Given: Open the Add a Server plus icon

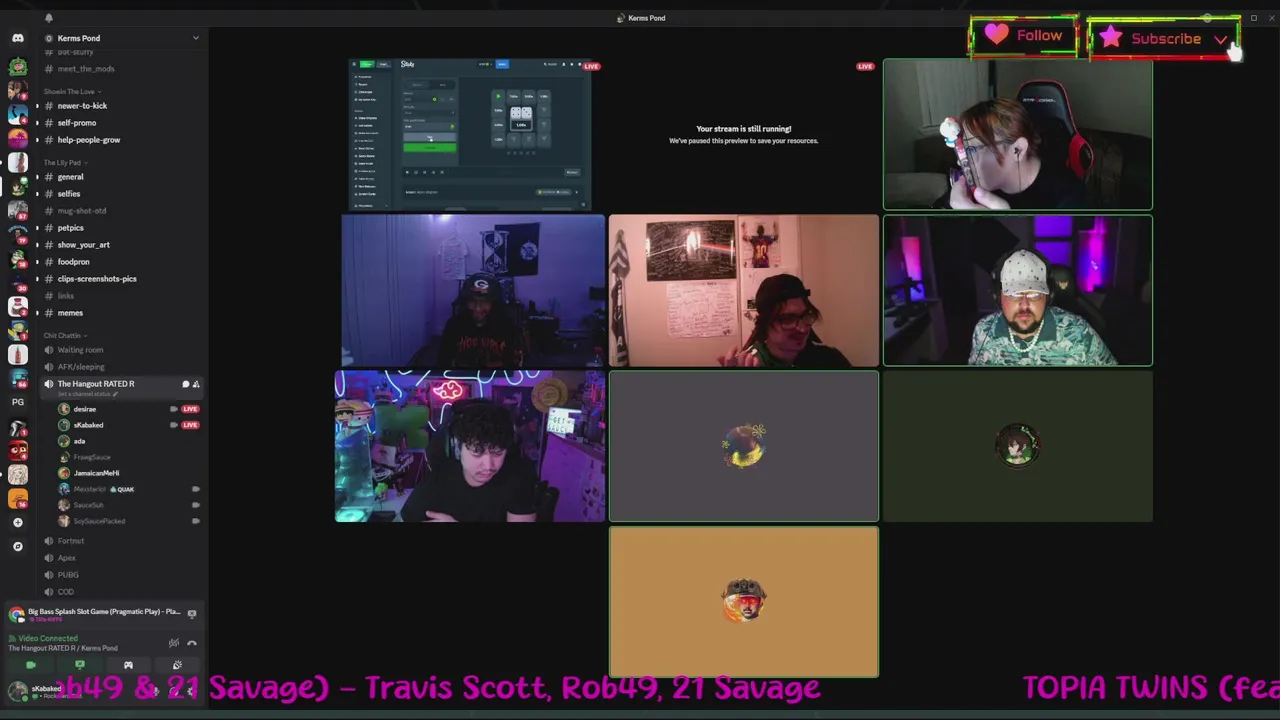Looking at the screenshot, I should click(17, 522).
